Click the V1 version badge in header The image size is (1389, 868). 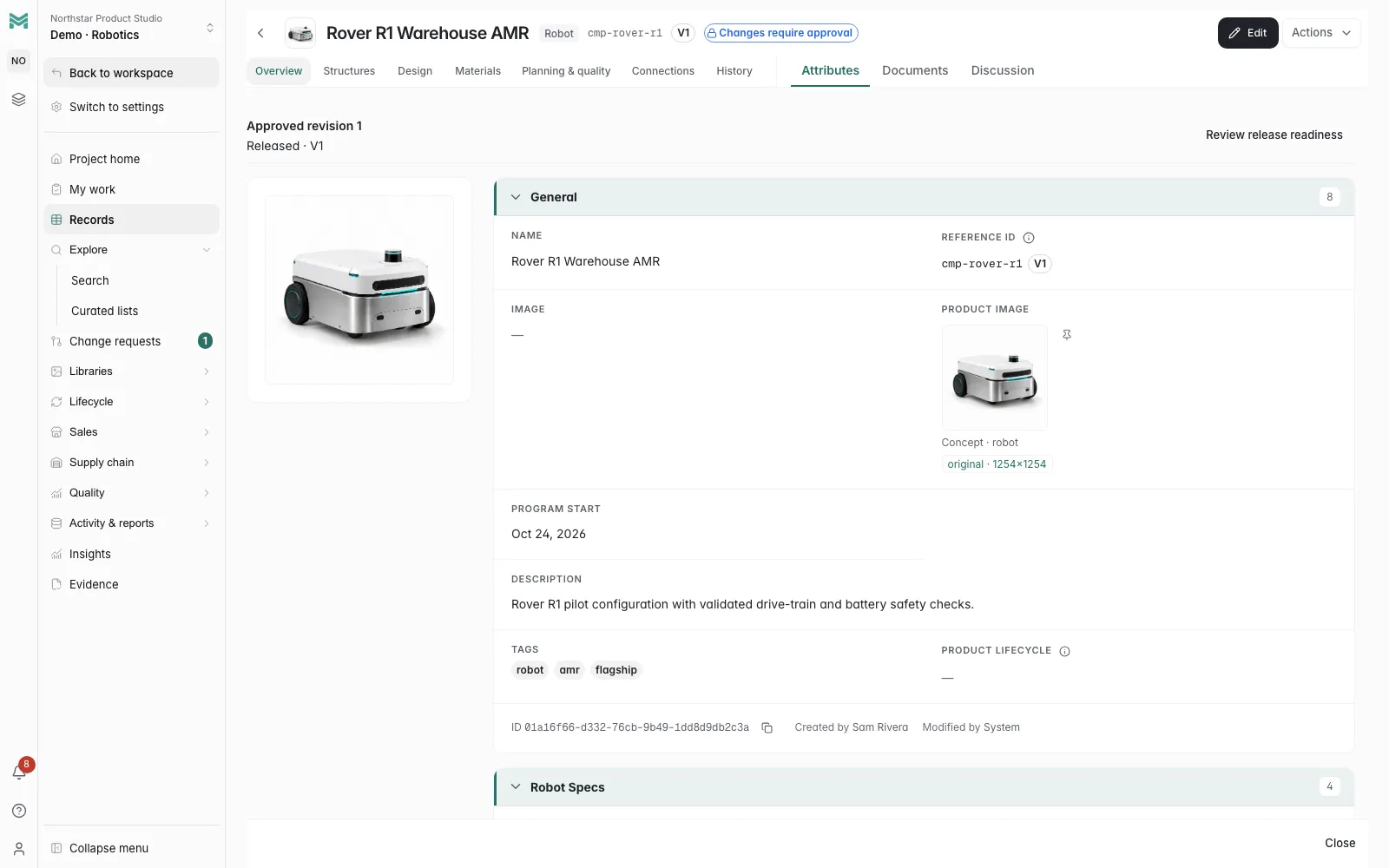683,33
